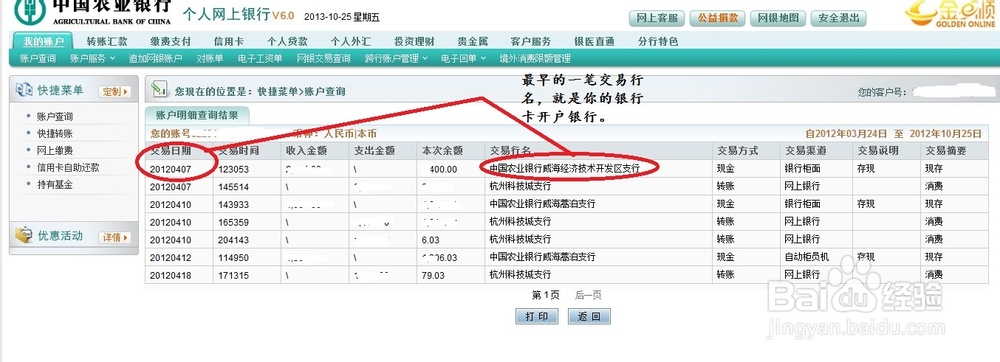Image resolution: width=1000 pixels, height=362 pixels.
Task: Click the 详情 details button
Action: point(114,238)
